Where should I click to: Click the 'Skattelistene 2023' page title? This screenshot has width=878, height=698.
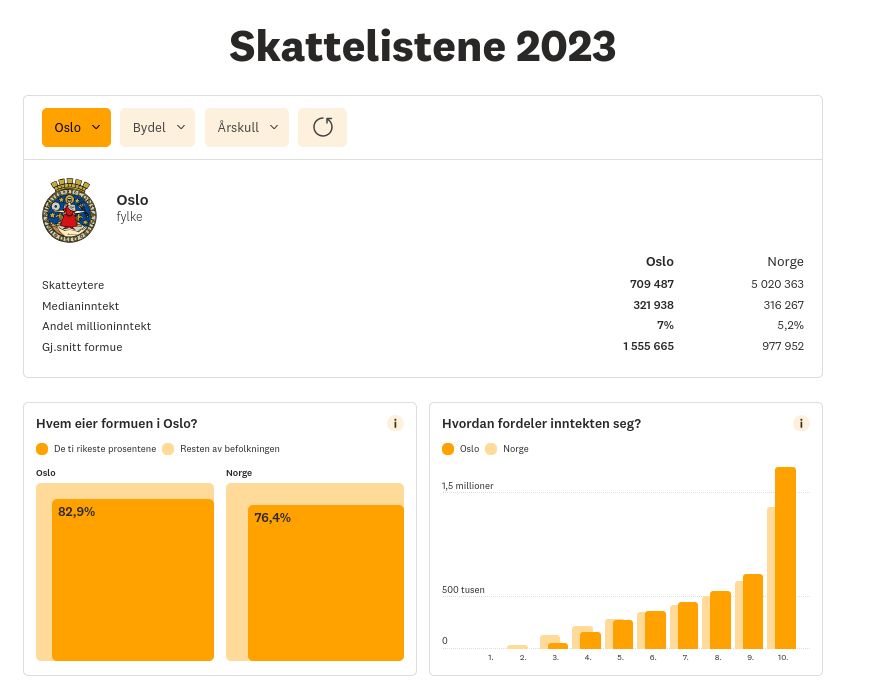[422, 46]
